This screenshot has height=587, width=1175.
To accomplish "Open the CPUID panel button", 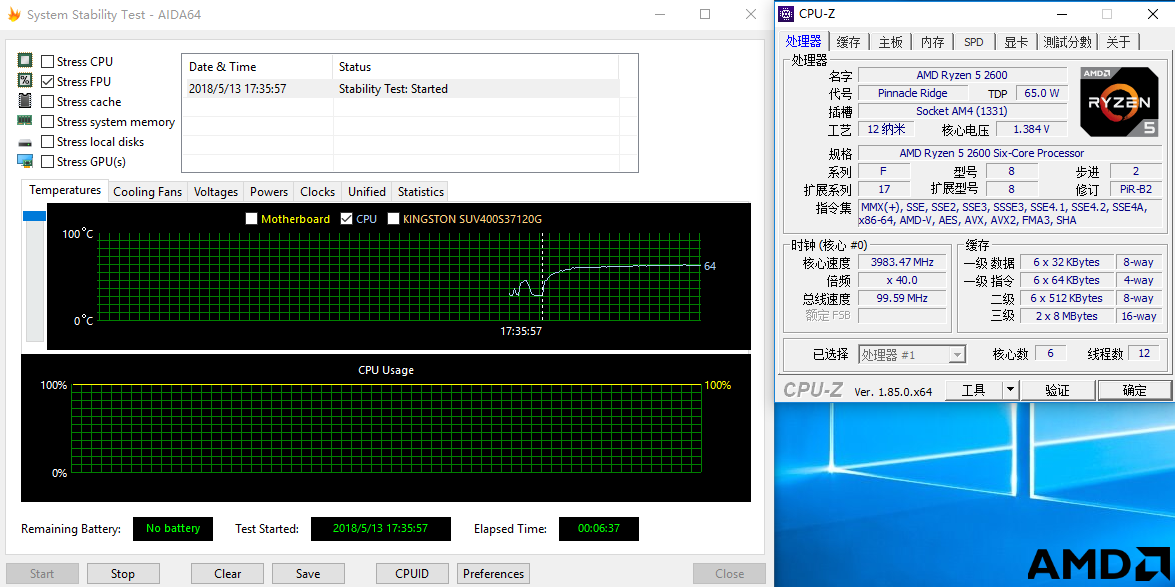I will (x=413, y=574).
